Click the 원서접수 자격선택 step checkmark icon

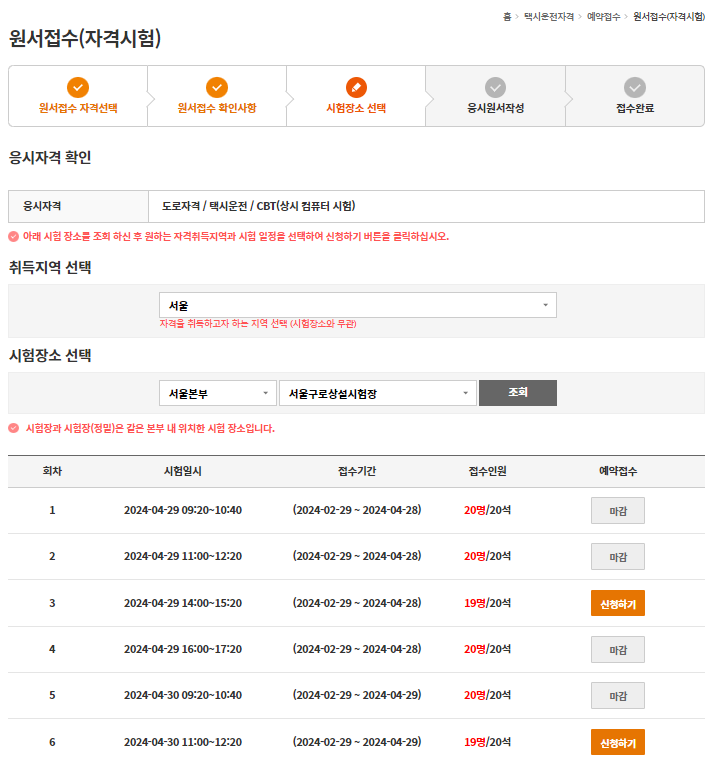pyautogui.click(x=78, y=87)
